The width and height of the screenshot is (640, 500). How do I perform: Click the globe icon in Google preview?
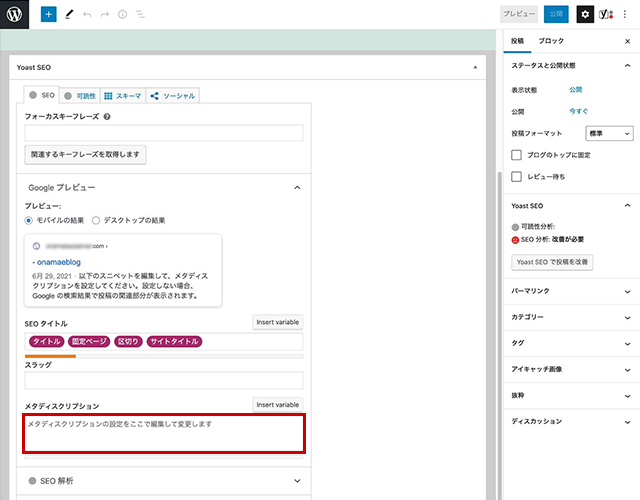(36, 246)
